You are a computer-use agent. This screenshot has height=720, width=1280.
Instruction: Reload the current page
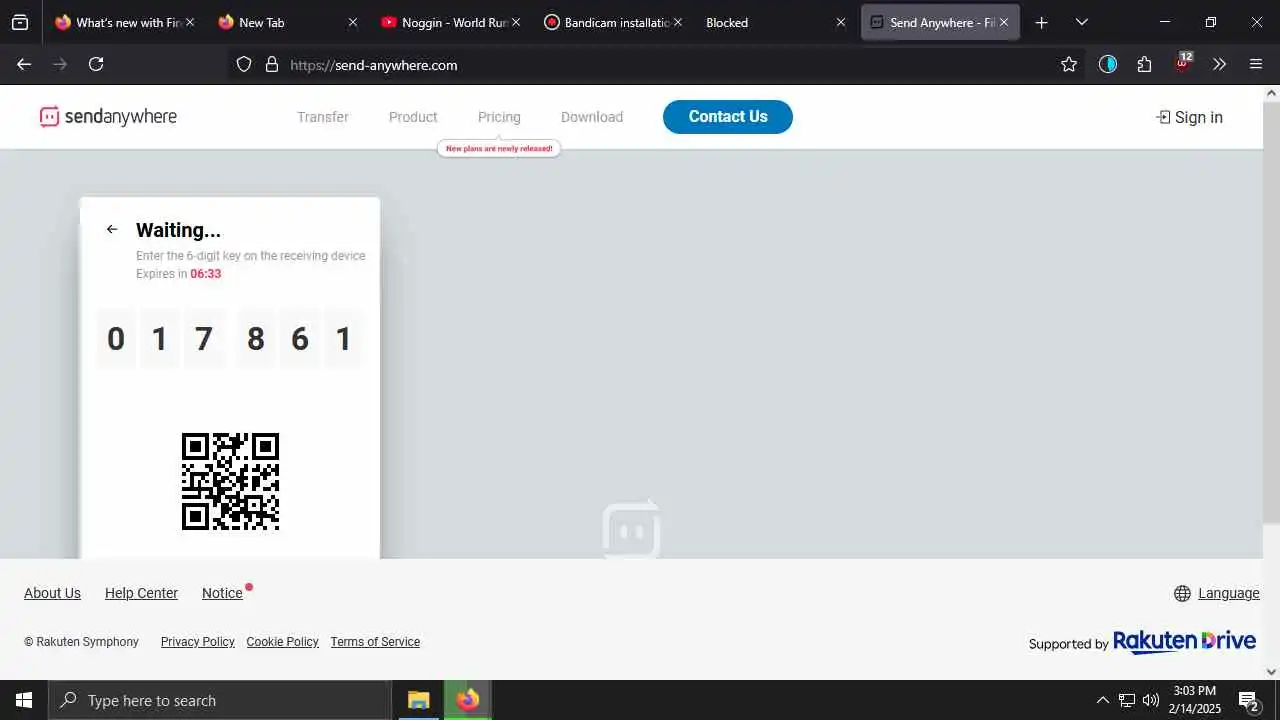pyautogui.click(x=96, y=64)
